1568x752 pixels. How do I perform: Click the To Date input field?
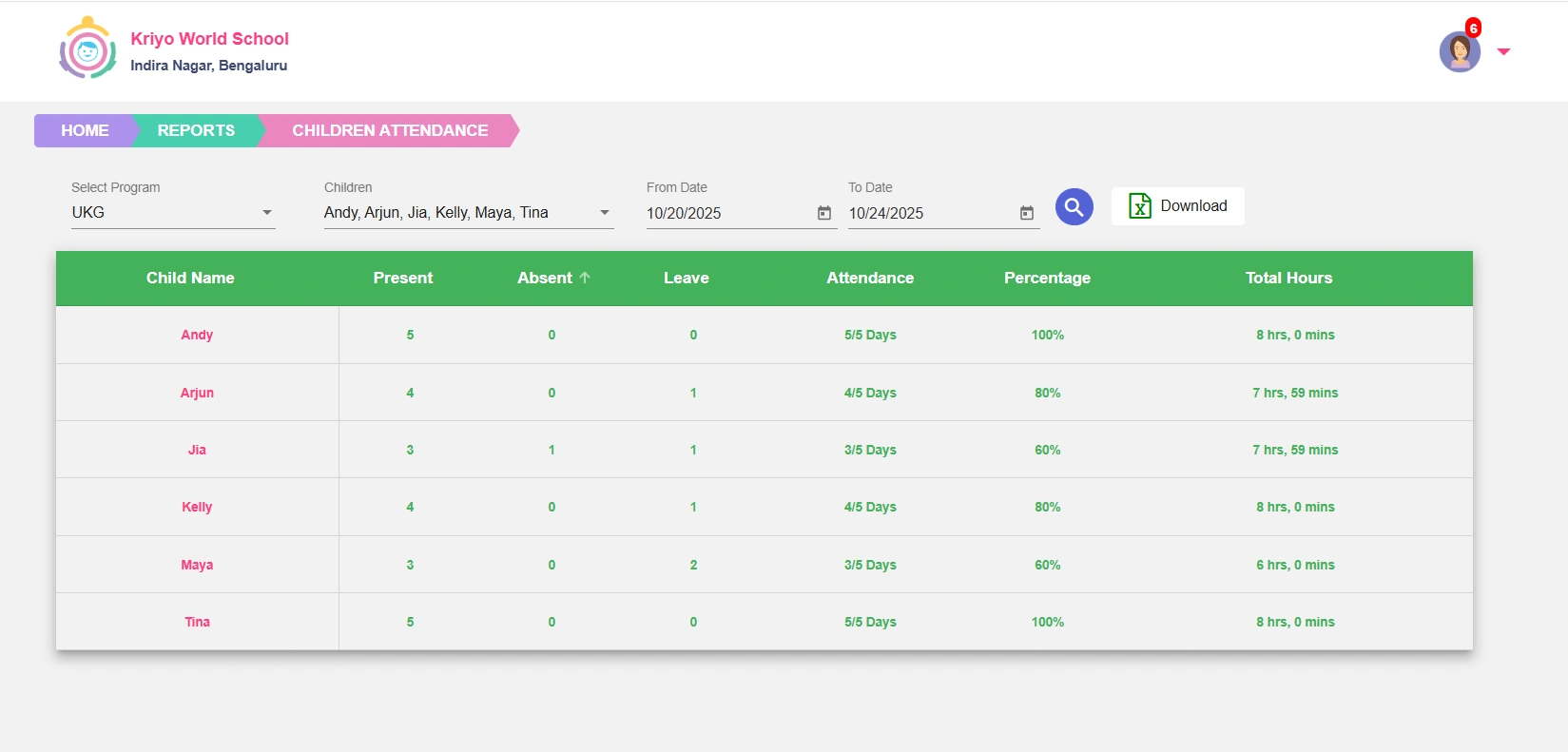[x=944, y=213]
